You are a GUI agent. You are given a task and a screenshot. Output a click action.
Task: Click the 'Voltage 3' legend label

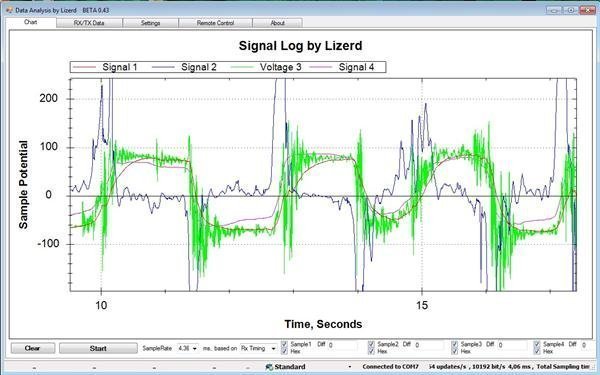pyautogui.click(x=280, y=67)
